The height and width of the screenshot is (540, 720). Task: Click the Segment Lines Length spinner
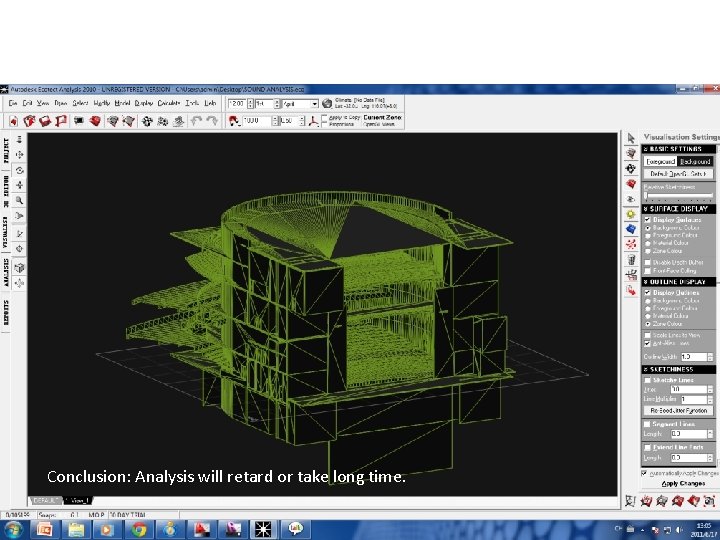click(710, 434)
